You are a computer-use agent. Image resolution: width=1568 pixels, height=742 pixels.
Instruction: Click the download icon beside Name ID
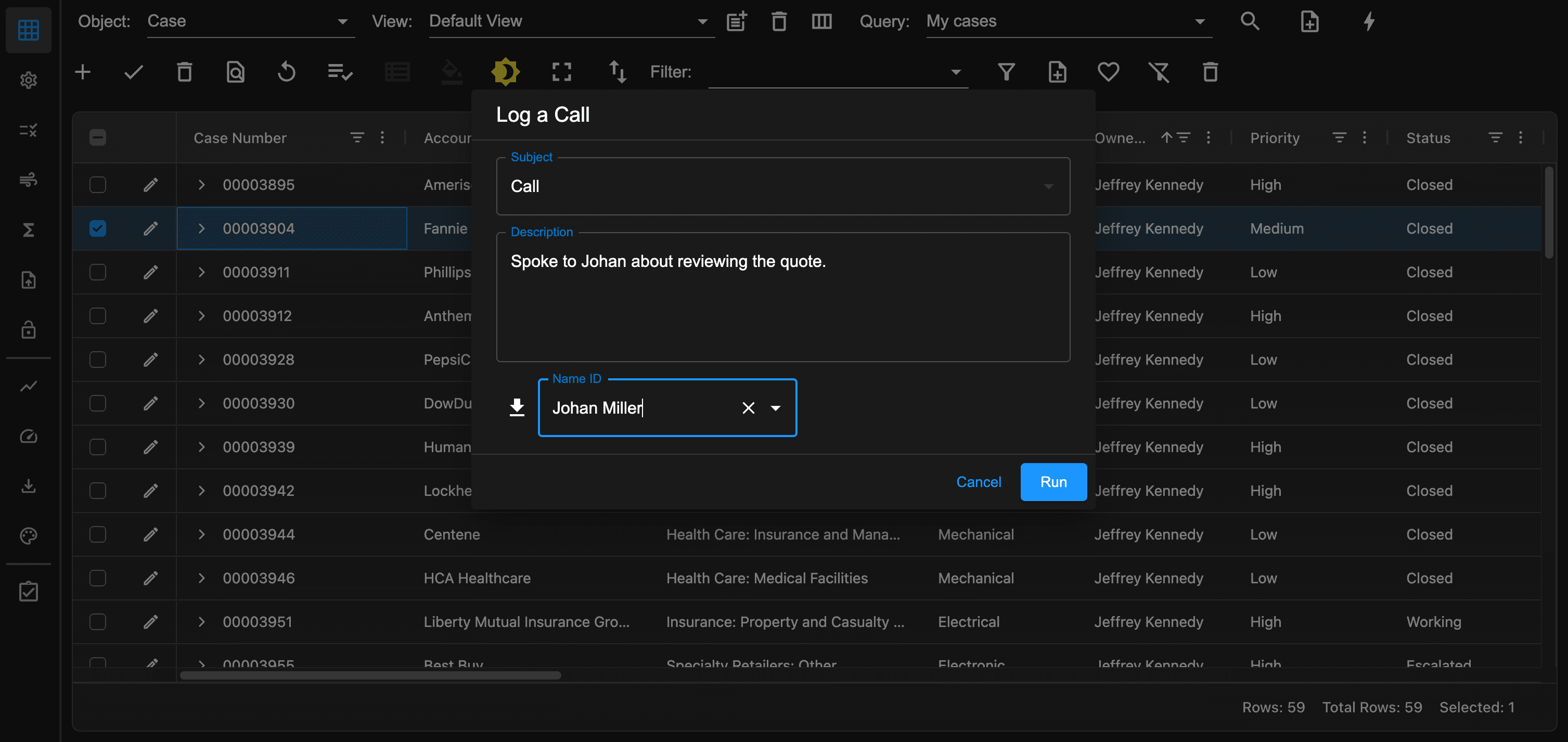click(517, 408)
